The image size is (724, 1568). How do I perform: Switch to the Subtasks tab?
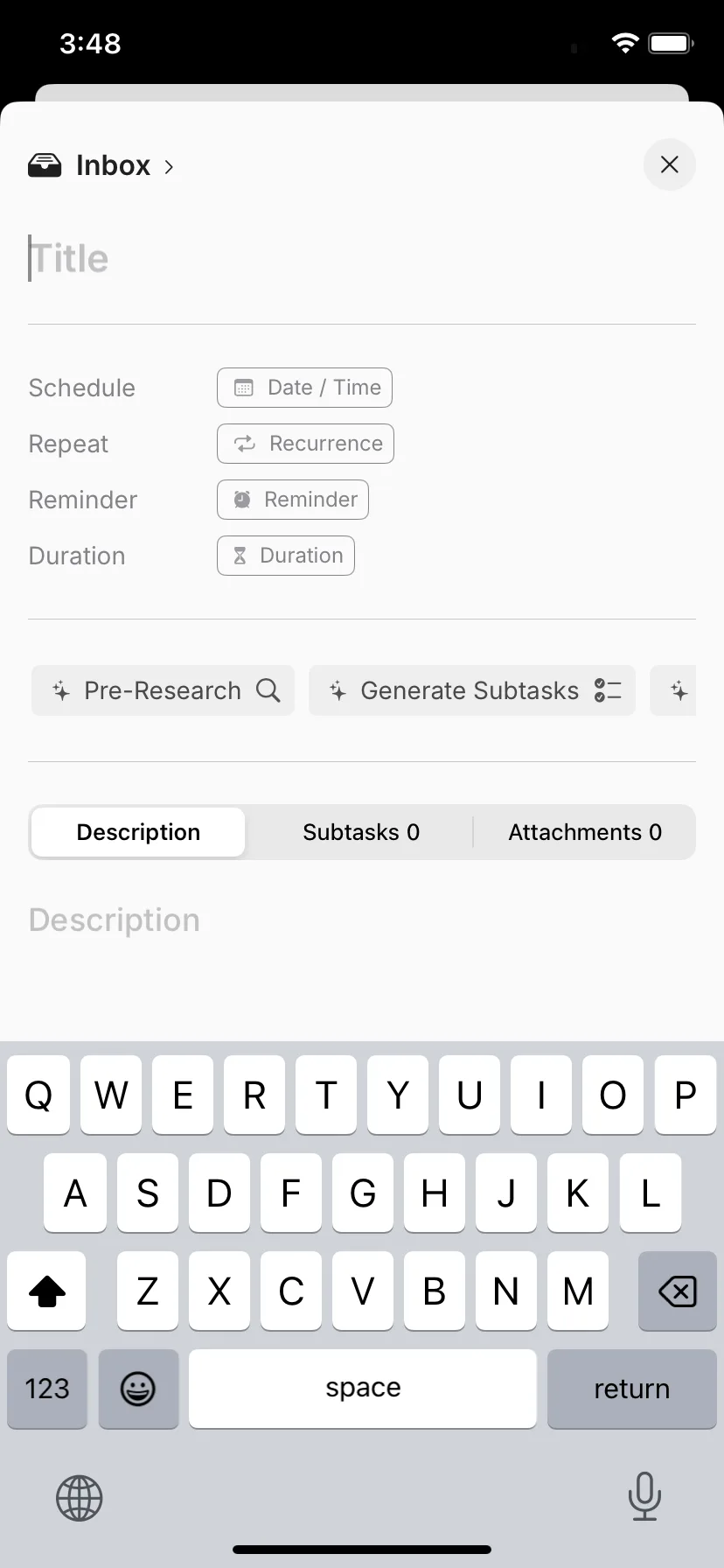coord(361,832)
